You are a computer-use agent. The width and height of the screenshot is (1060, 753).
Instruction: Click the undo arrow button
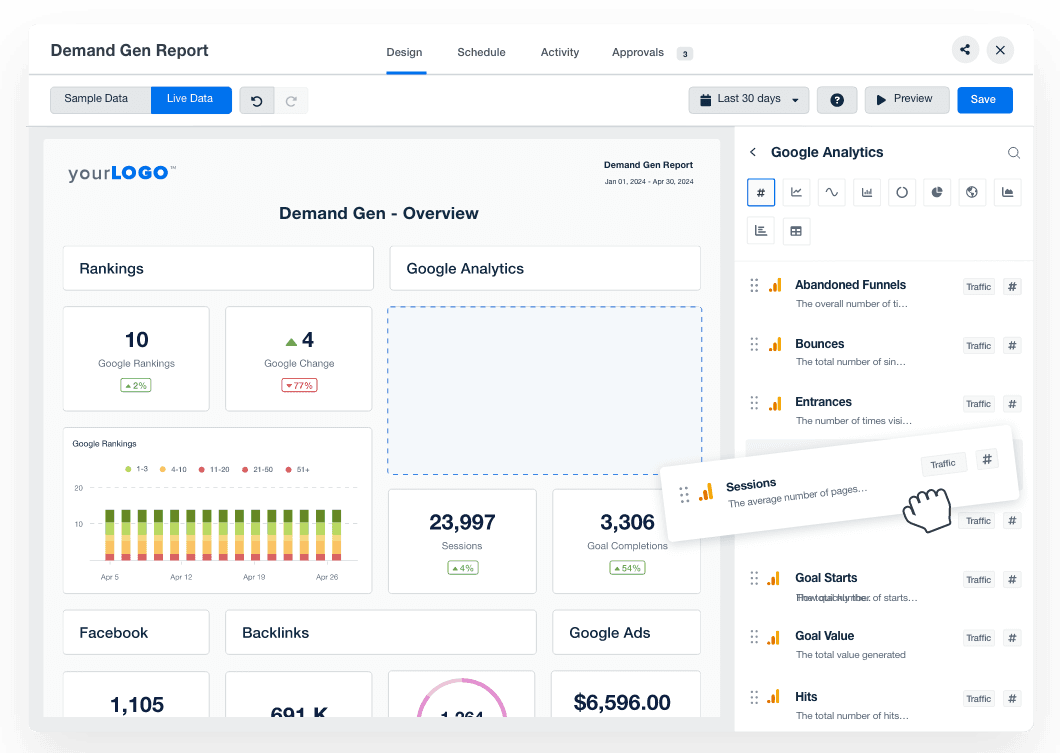pyautogui.click(x=257, y=100)
